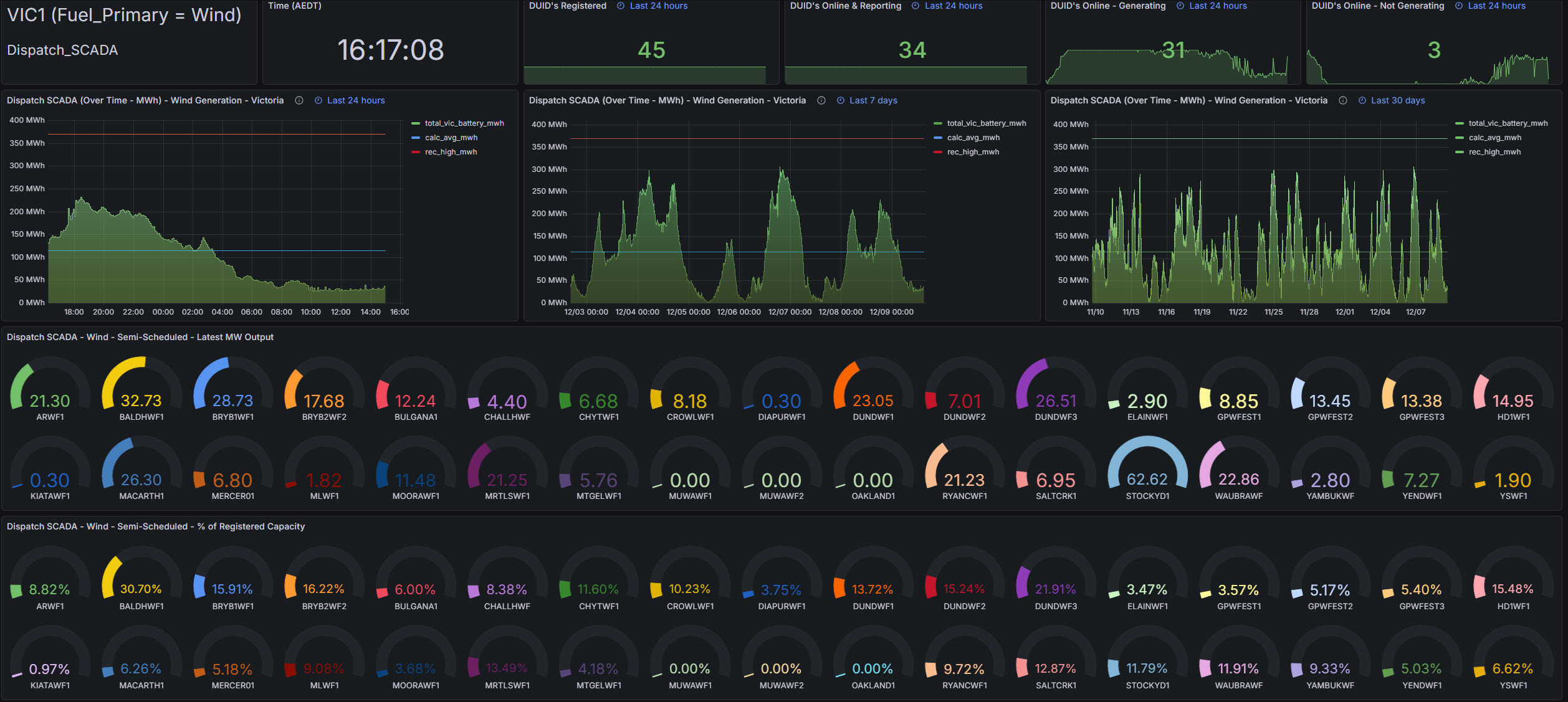Click clock icon in DUID's Online & Reporting panel
The height and width of the screenshot is (702, 1568).
click(x=915, y=6)
